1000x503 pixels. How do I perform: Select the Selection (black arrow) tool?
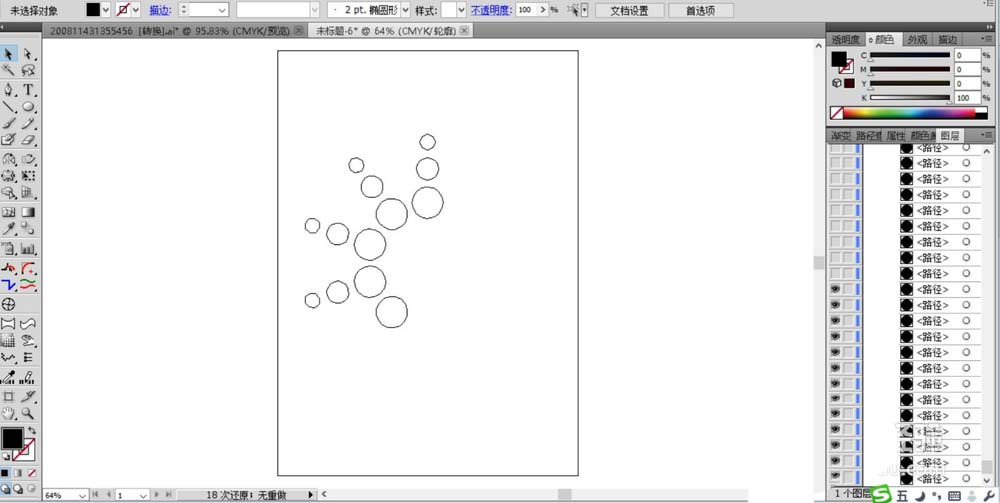(x=9, y=54)
